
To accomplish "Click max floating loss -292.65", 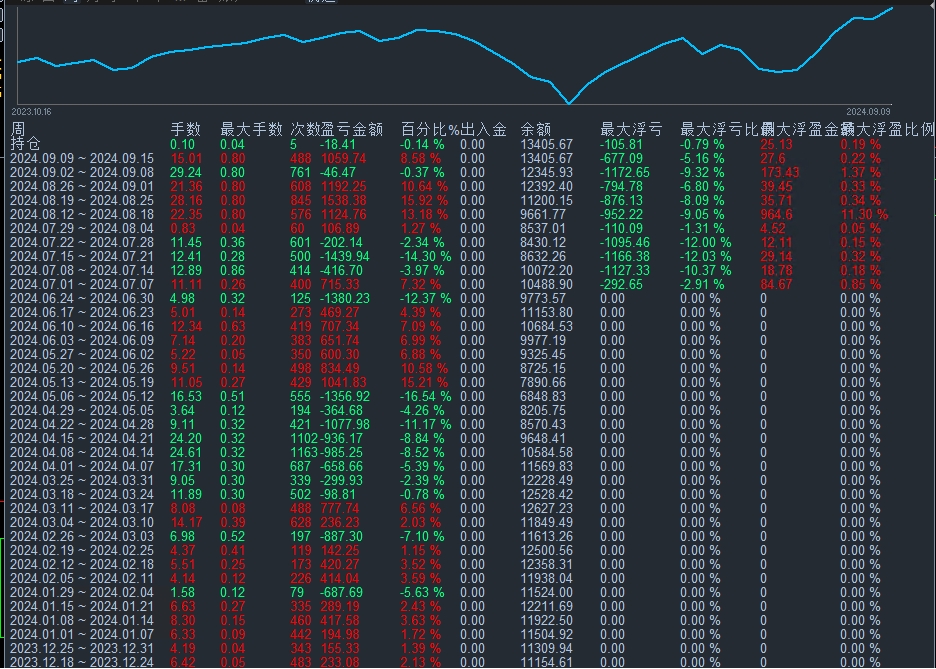I will [x=621, y=285].
